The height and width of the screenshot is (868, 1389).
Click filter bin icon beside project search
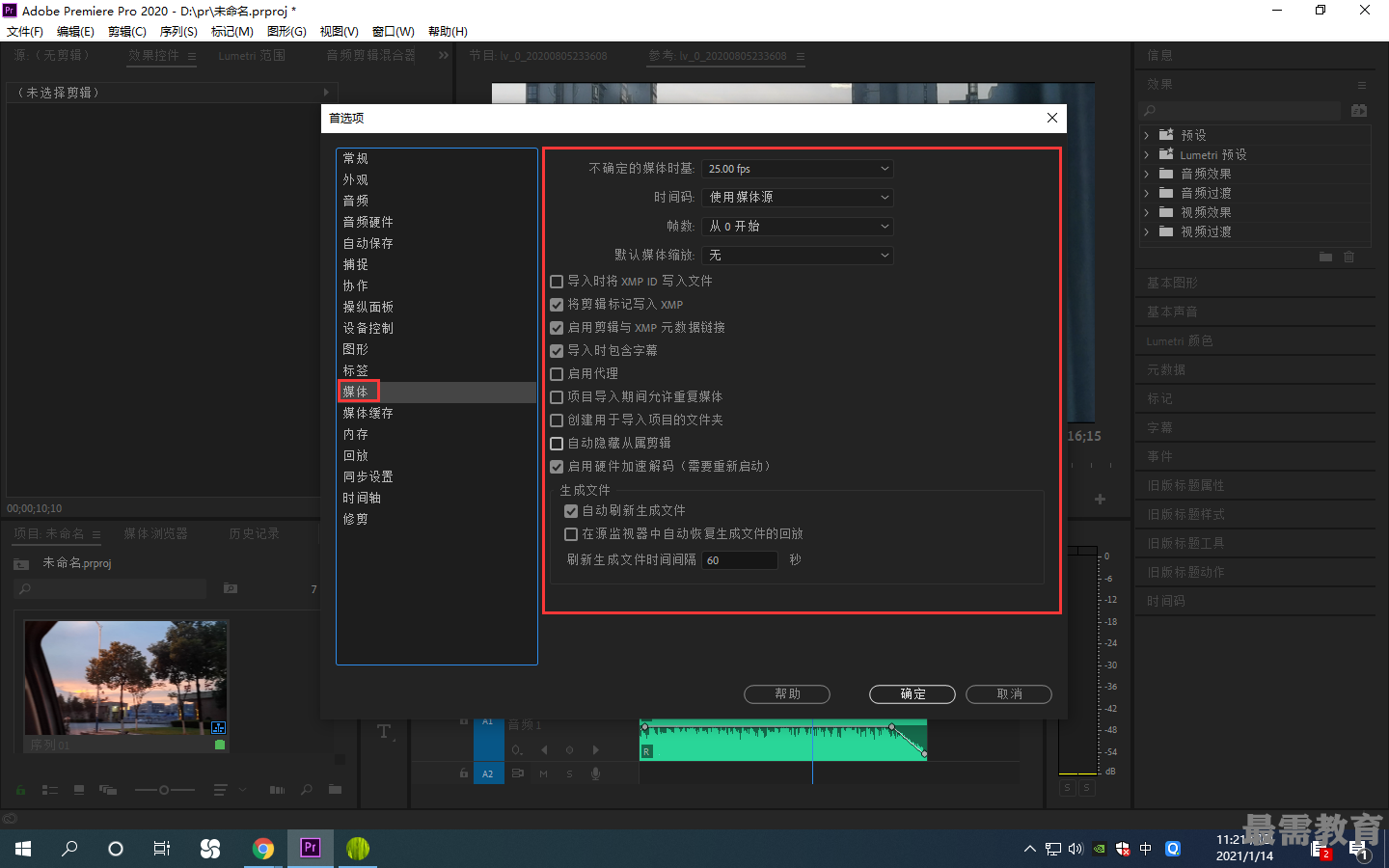tap(231, 588)
